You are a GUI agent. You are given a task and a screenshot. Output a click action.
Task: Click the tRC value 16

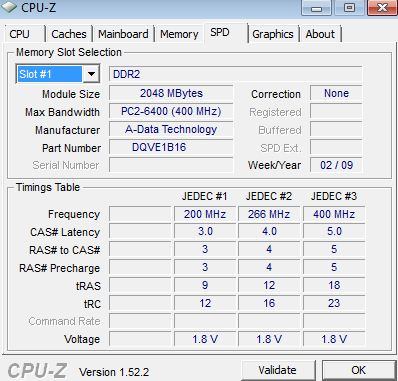click(x=269, y=303)
